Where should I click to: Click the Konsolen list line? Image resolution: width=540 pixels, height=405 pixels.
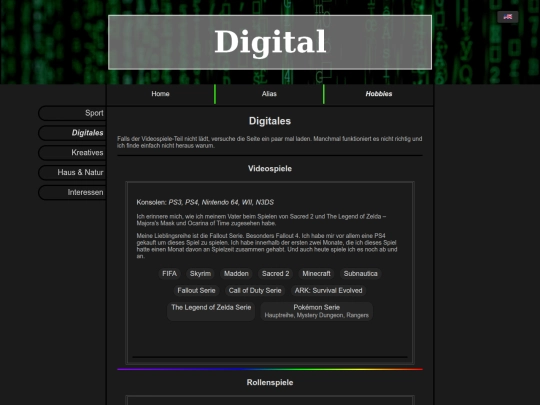click(x=205, y=202)
